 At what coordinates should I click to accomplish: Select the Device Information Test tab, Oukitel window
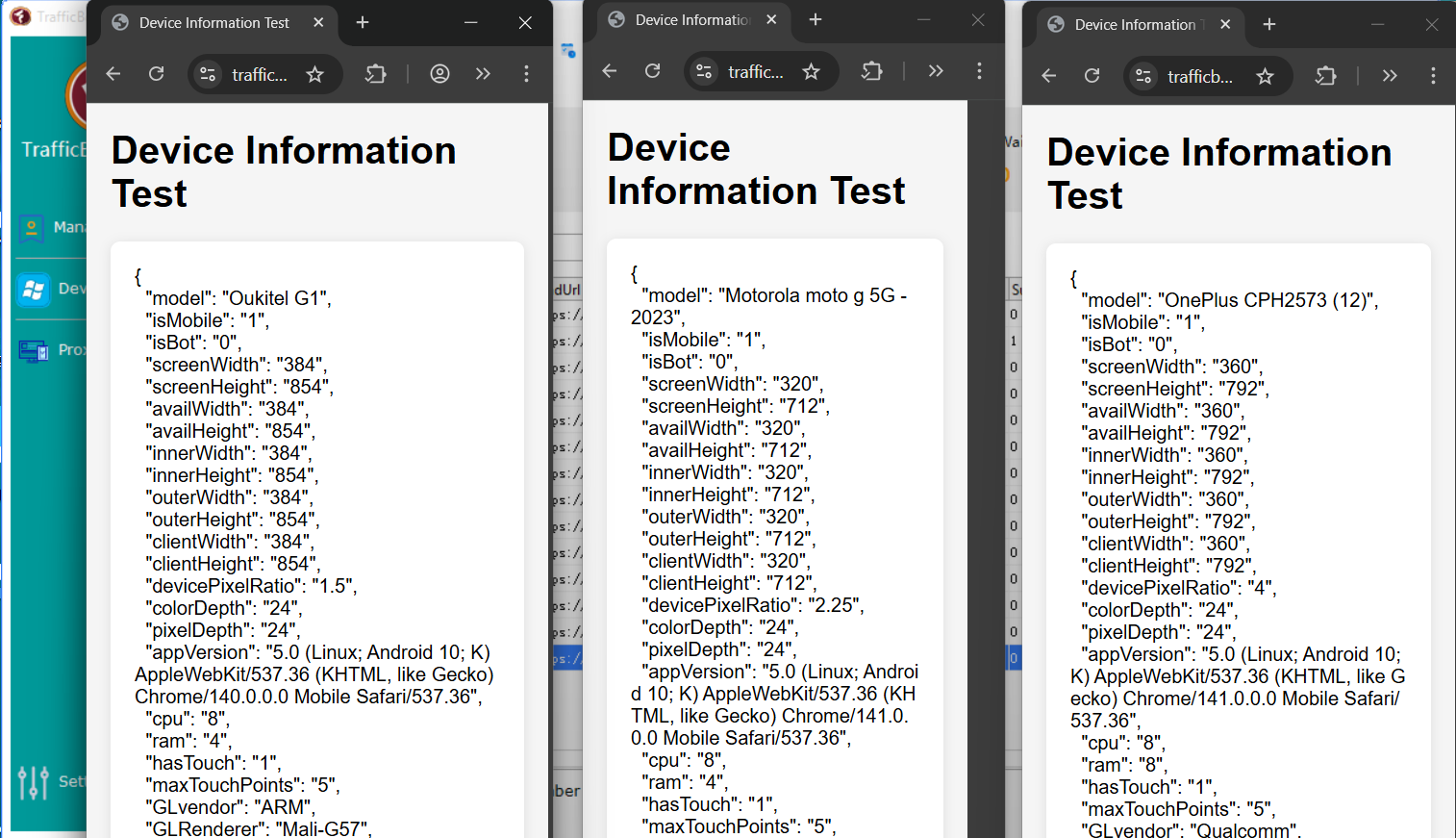[213, 23]
